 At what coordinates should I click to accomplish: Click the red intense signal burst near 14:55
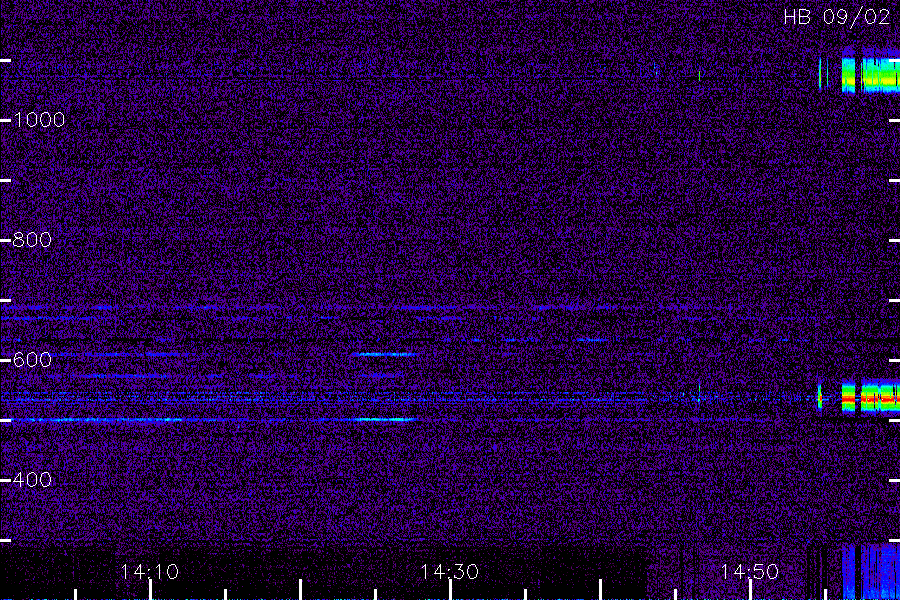pos(871,397)
